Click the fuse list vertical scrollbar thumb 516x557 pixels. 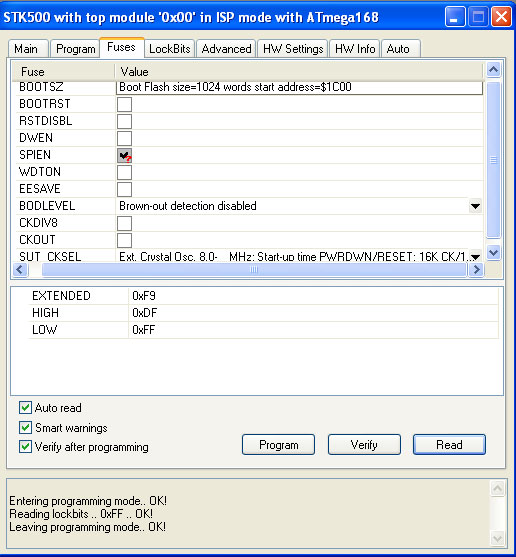494,160
